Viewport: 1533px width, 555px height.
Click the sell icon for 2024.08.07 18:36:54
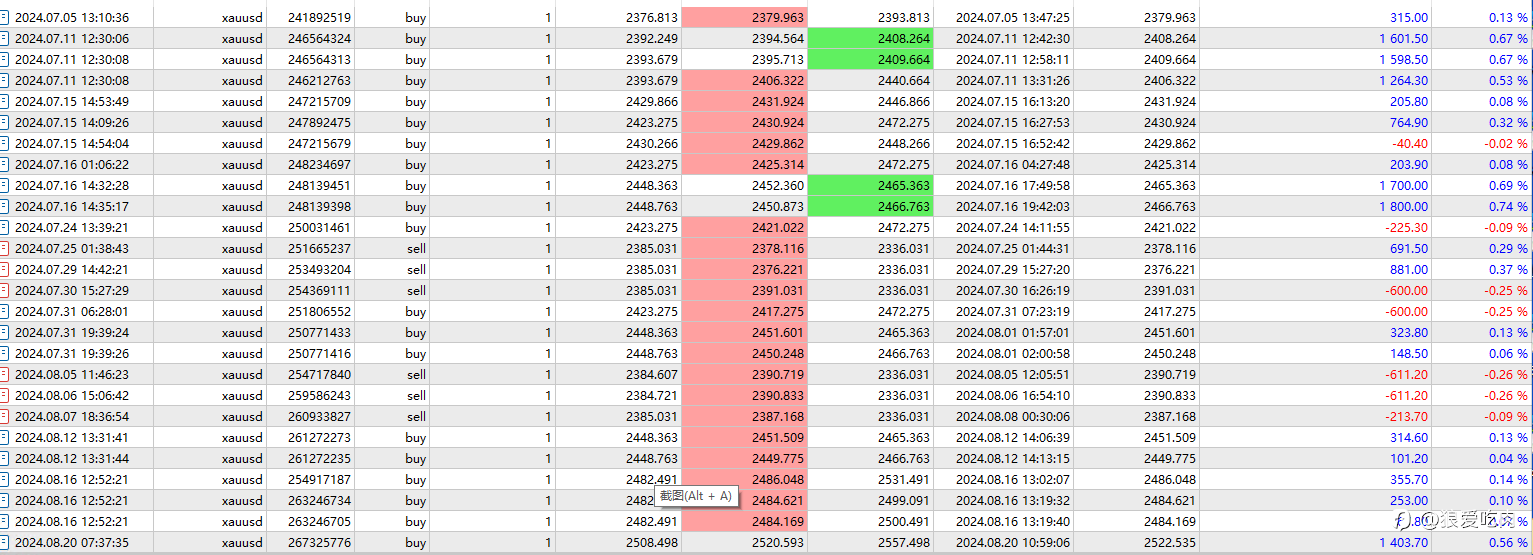click(x=4, y=416)
